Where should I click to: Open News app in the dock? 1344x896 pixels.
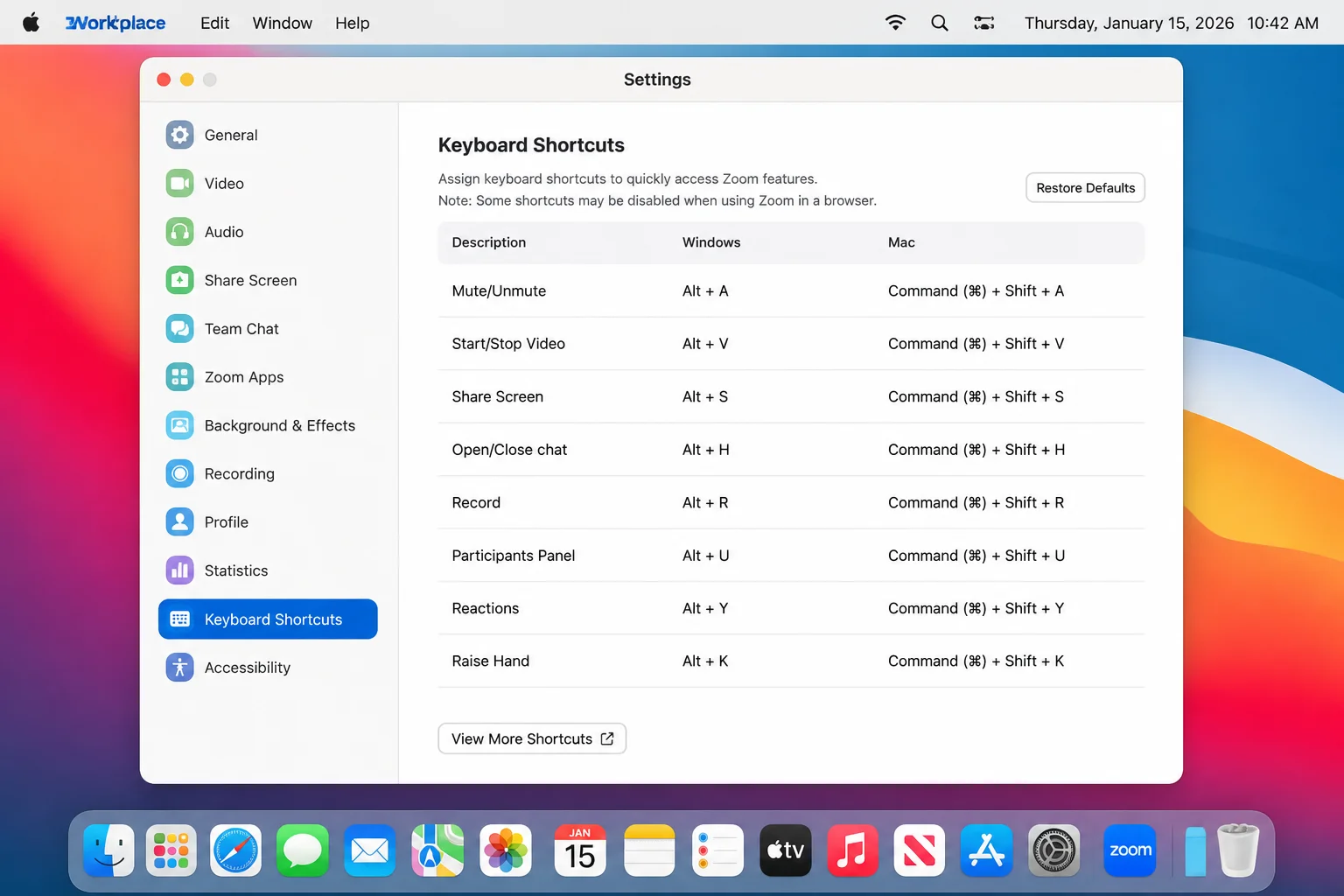[x=919, y=850]
